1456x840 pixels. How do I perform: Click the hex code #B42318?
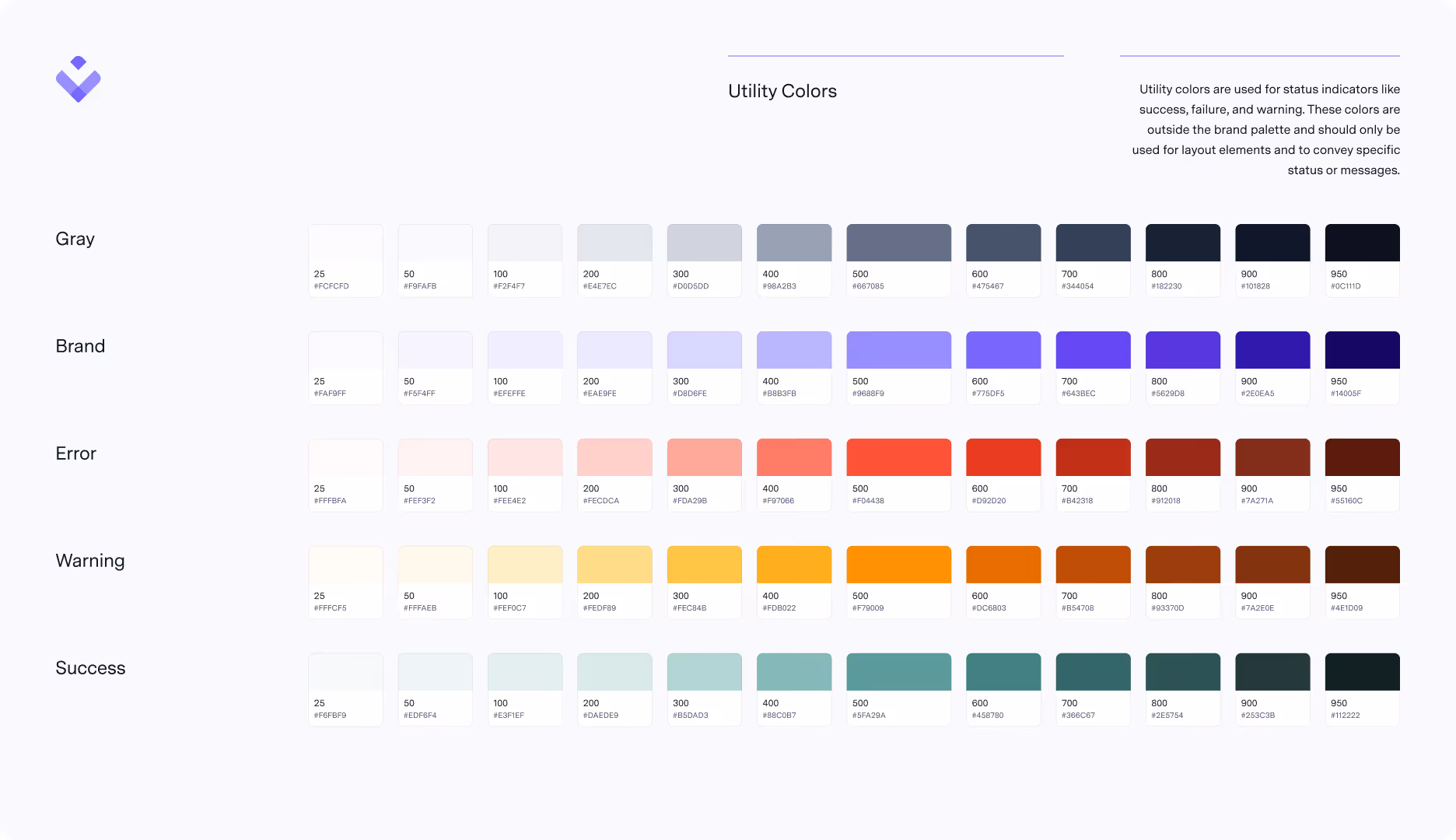pos(1077,501)
